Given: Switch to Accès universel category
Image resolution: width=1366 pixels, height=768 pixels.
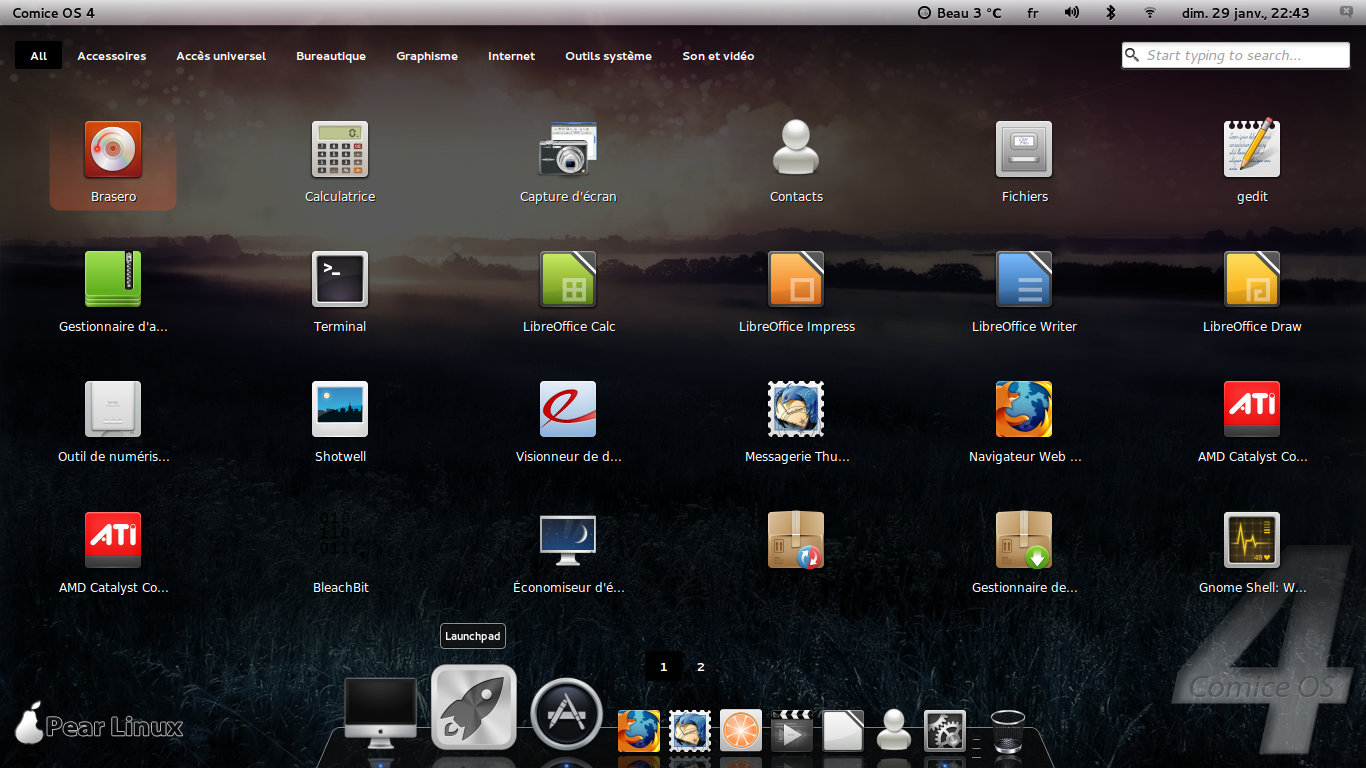Looking at the screenshot, I should (x=221, y=56).
